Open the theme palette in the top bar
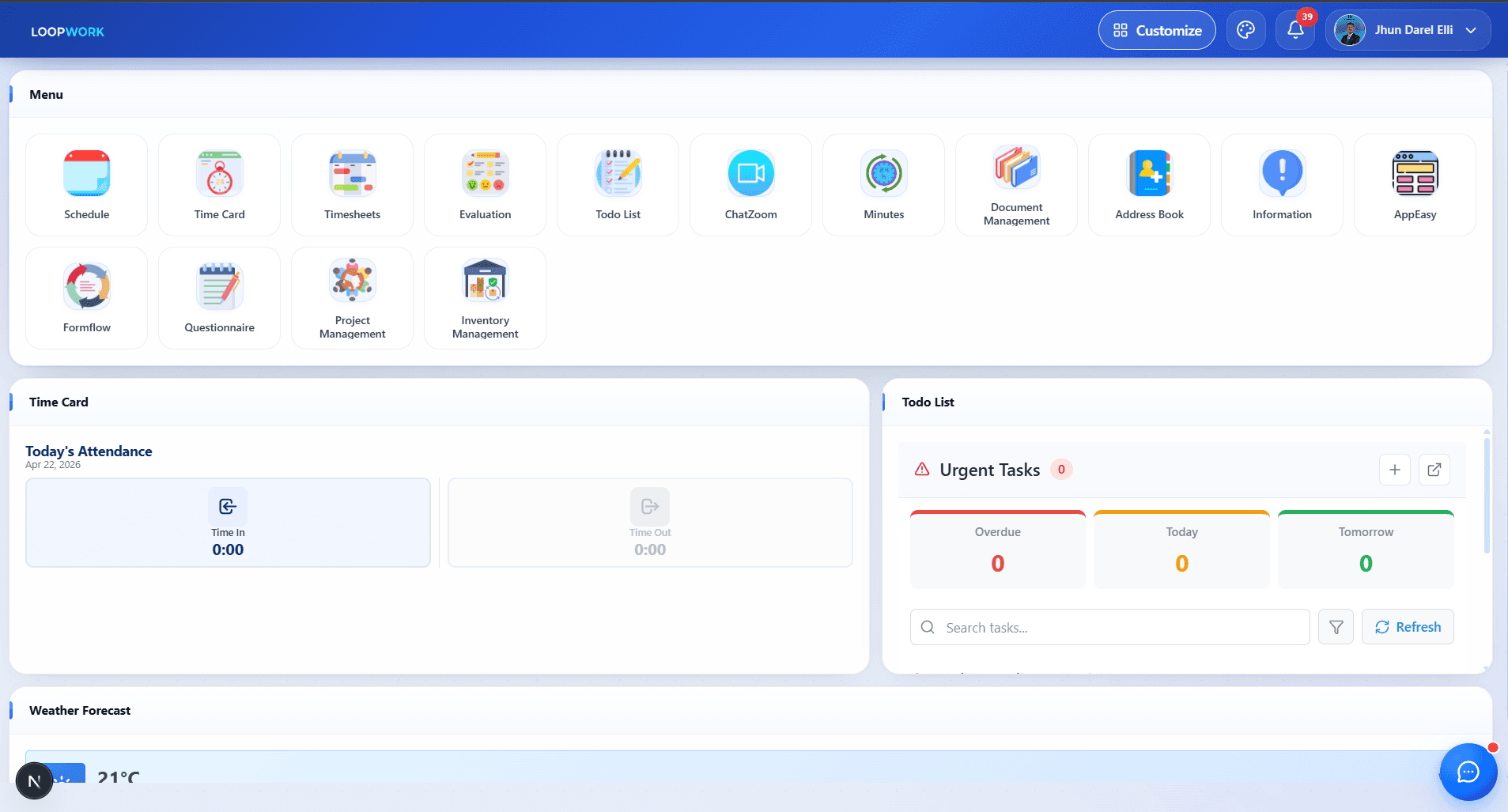 1245,30
